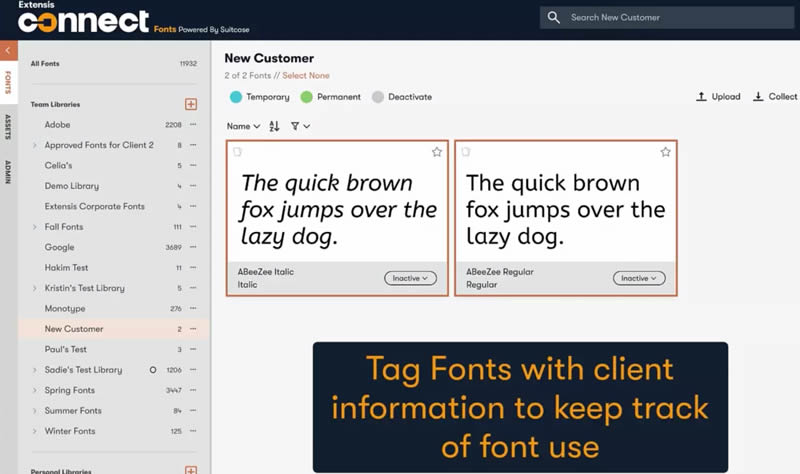Activate selected fonts as Temporary
This screenshot has height=474, width=800.
(x=259, y=97)
